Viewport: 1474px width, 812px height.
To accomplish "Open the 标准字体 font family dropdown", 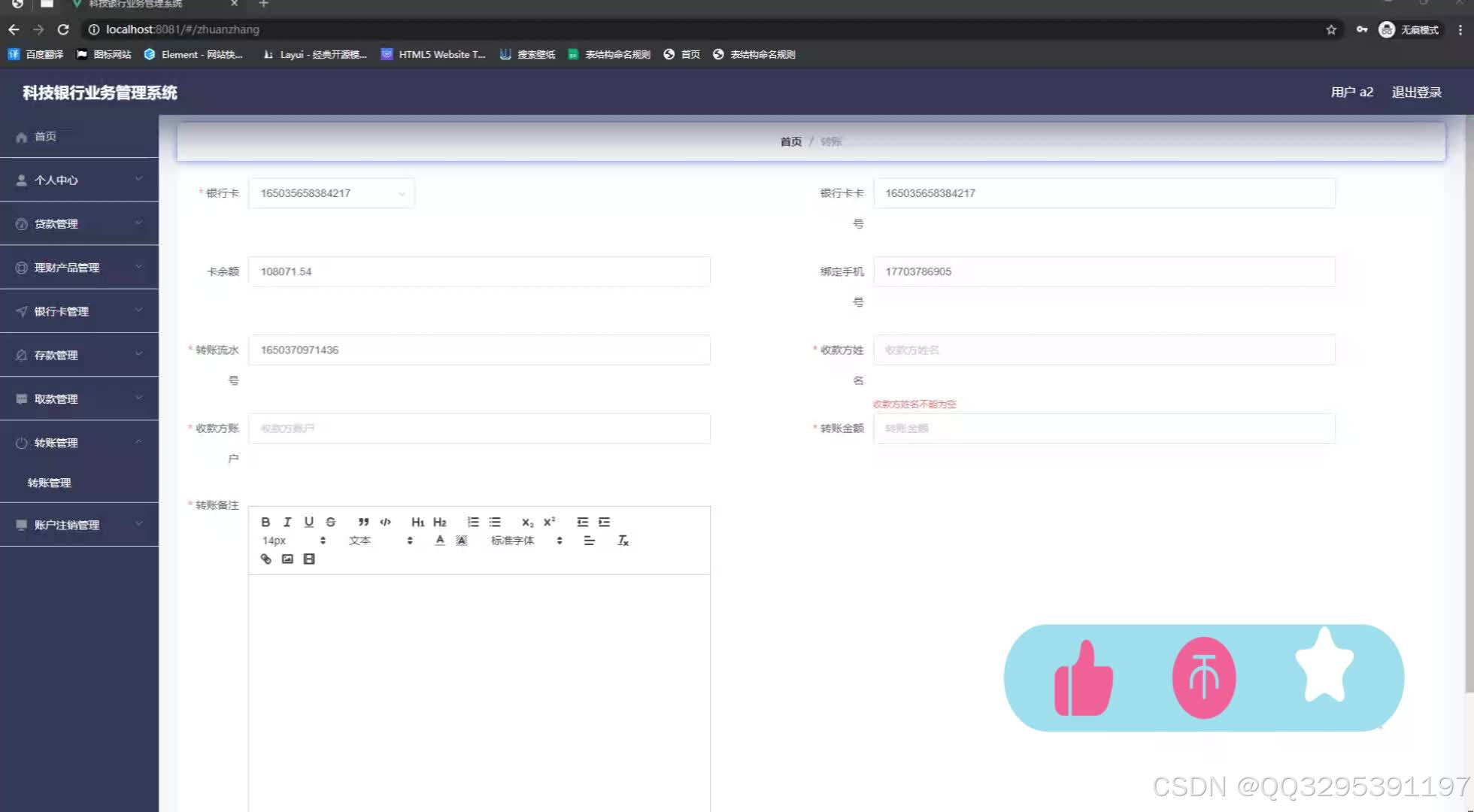I will point(526,541).
